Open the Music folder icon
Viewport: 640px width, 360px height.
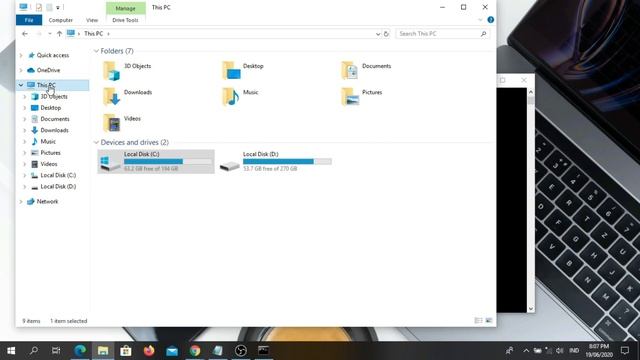231,97
